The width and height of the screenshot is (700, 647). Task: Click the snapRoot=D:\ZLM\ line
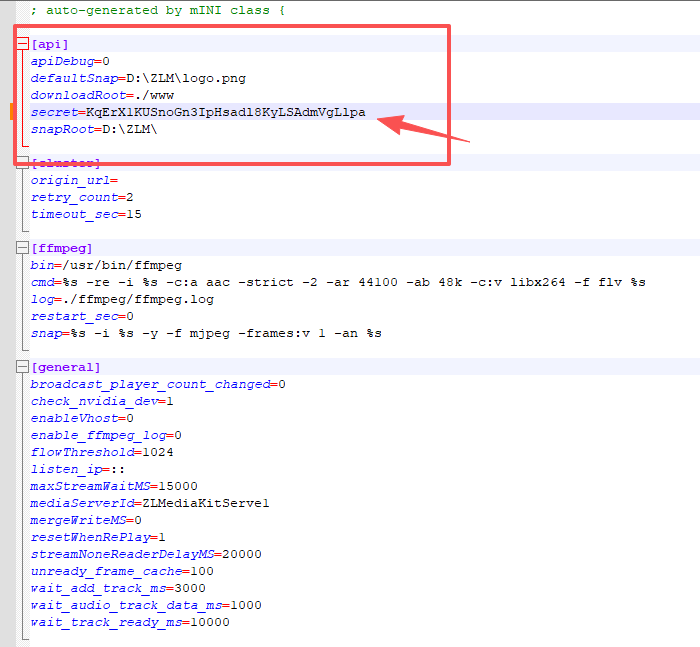pyautogui.click(x=93, y=129)
